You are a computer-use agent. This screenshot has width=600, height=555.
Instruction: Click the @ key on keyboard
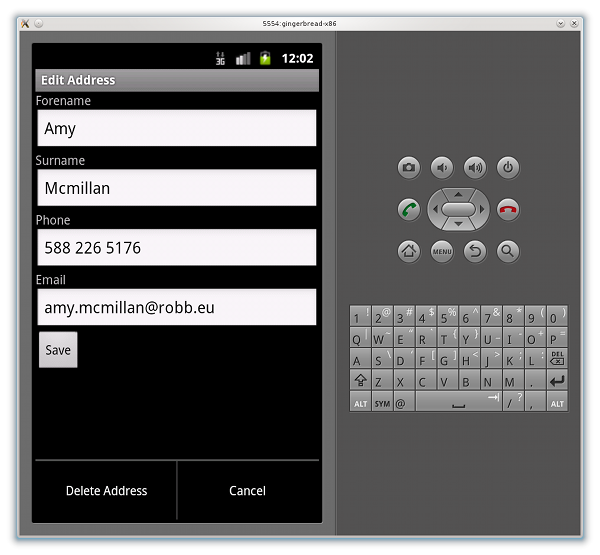[x=404, y=402]
